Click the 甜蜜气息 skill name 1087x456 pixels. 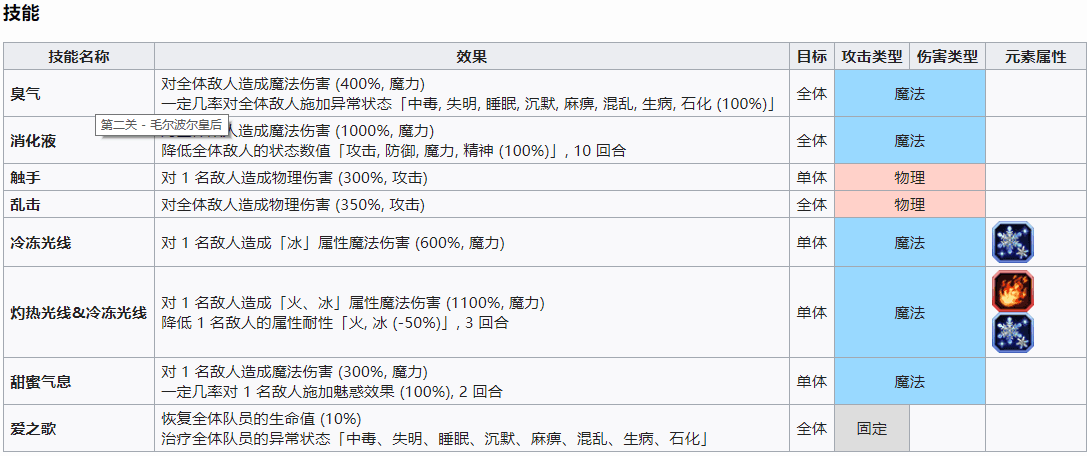(x=41, y=381)
